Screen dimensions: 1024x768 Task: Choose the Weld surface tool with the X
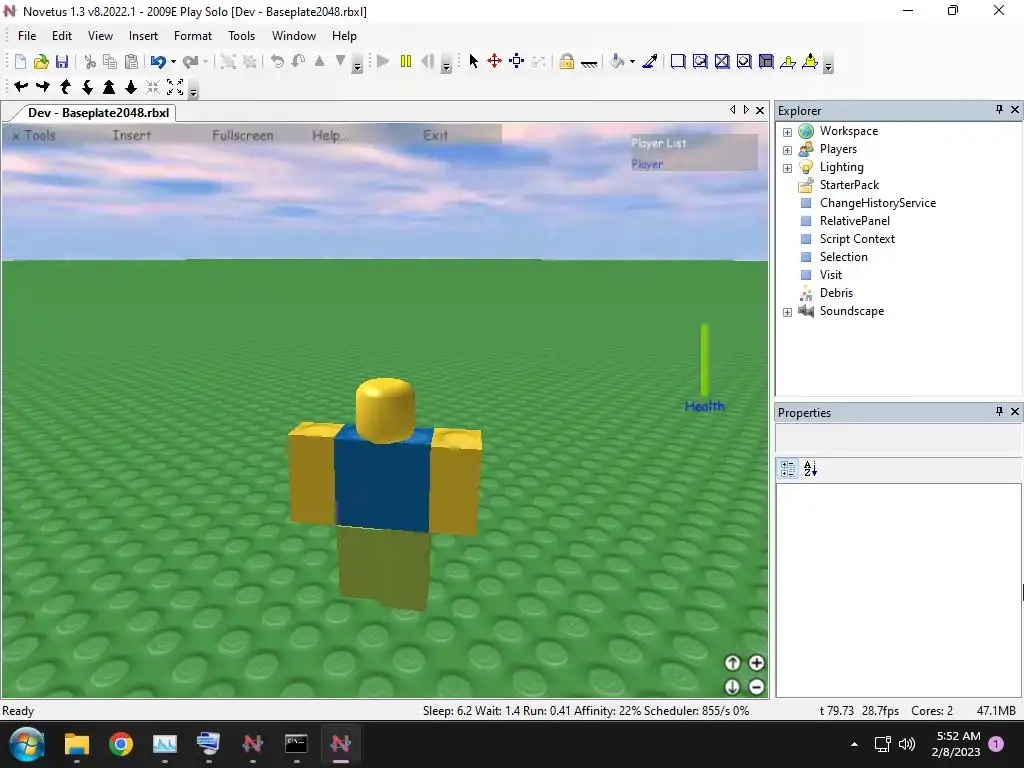click(722, 61)
